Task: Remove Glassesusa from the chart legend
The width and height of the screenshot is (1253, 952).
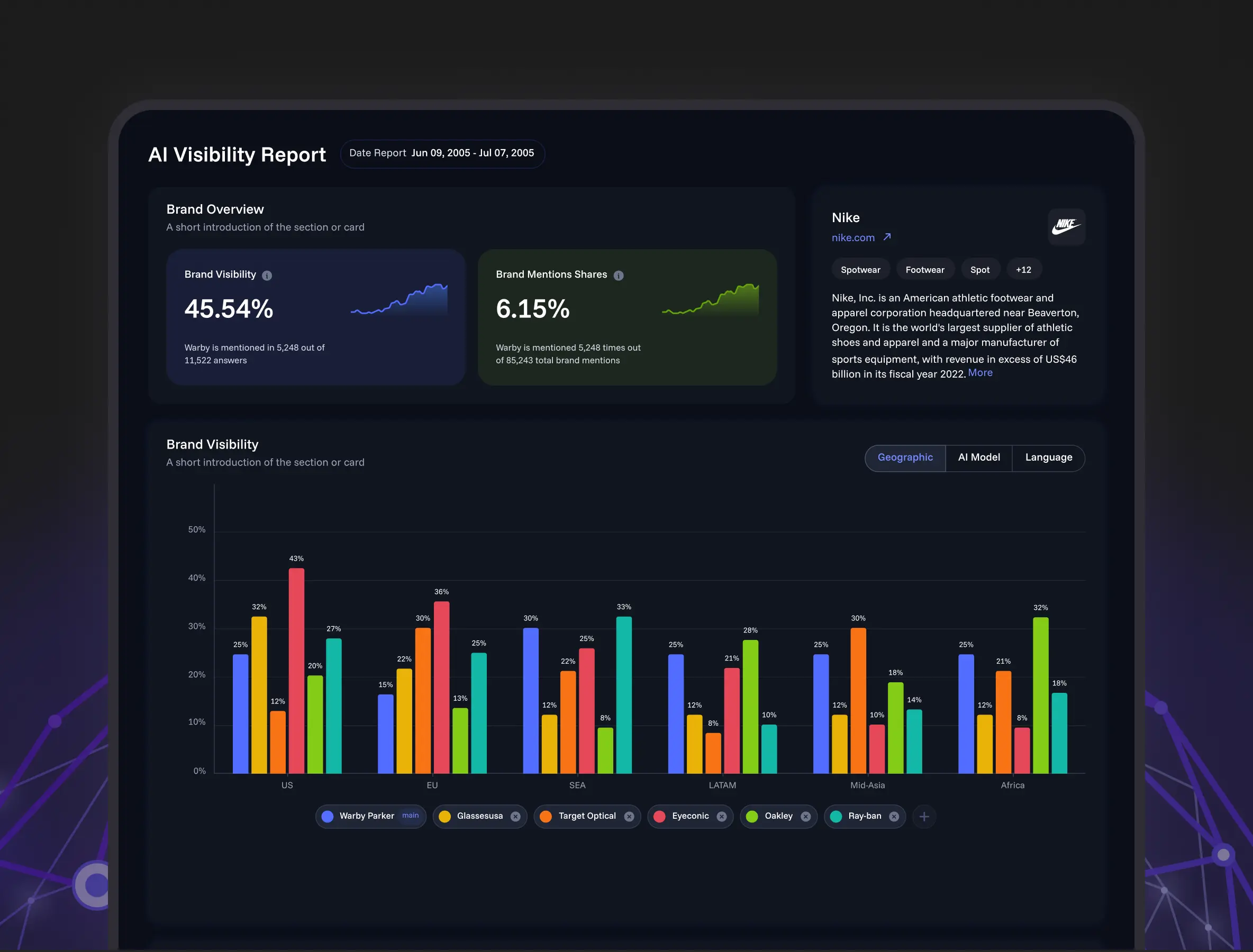Action: 515,817
